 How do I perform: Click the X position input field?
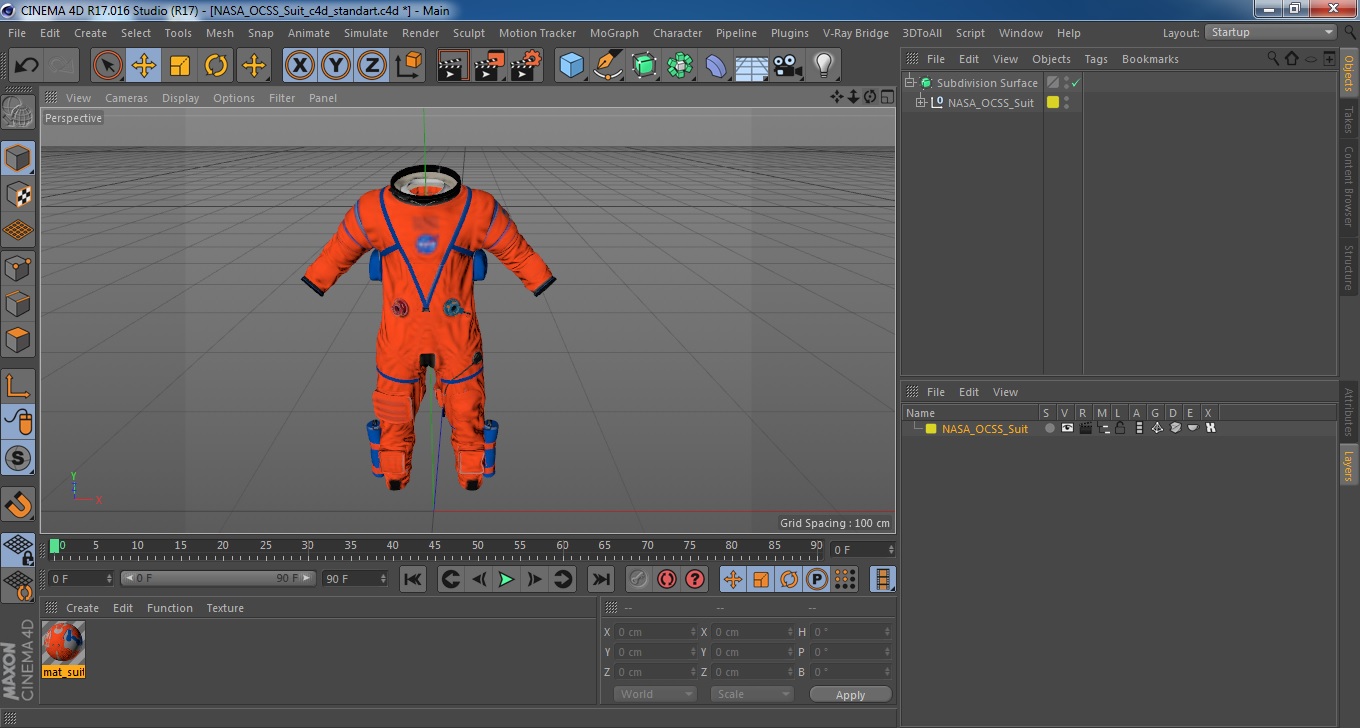[x=655, y=632]
